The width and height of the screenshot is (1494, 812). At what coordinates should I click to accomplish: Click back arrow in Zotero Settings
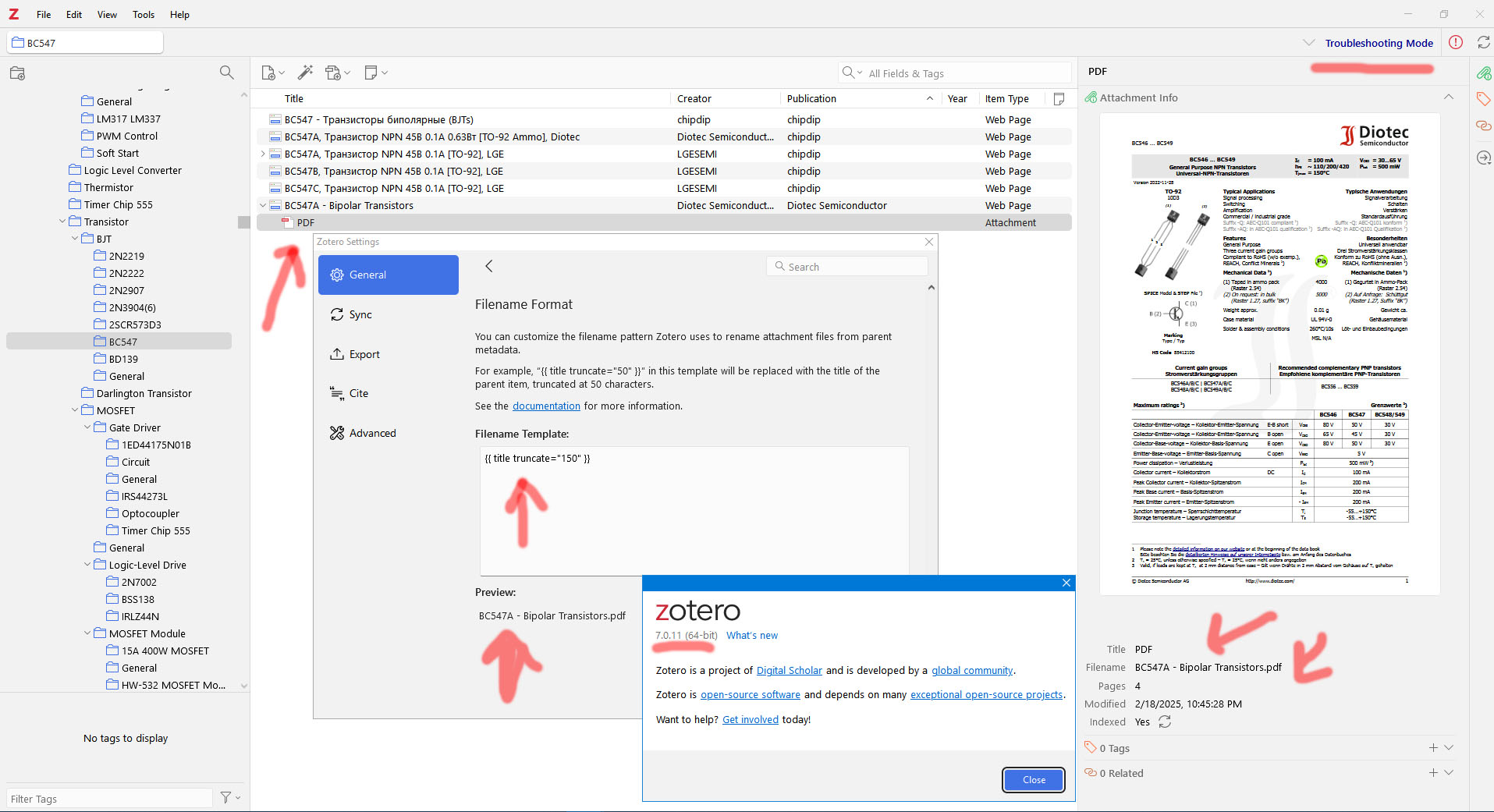489,266
